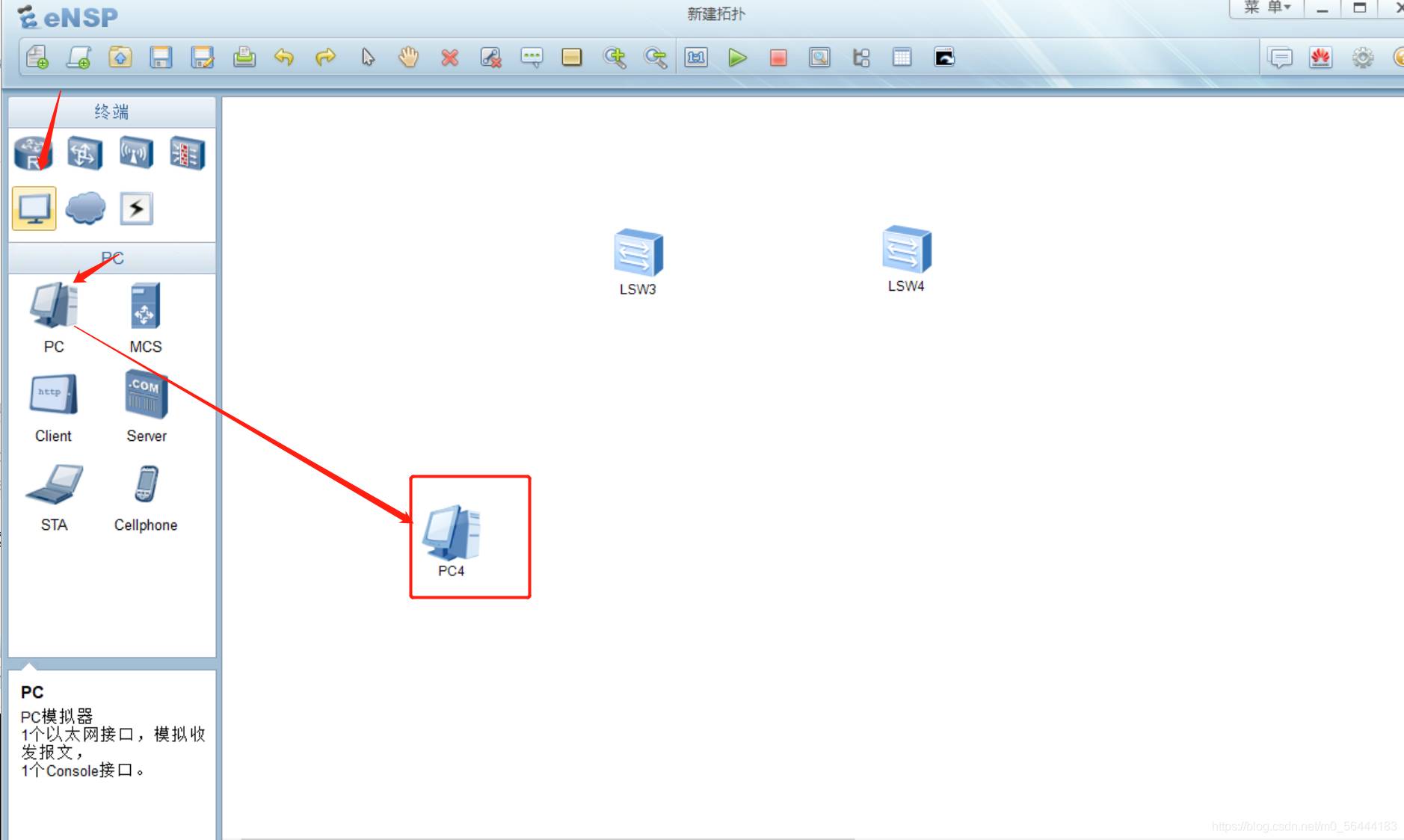Select the Firewall device category

(x=187, y=153)
